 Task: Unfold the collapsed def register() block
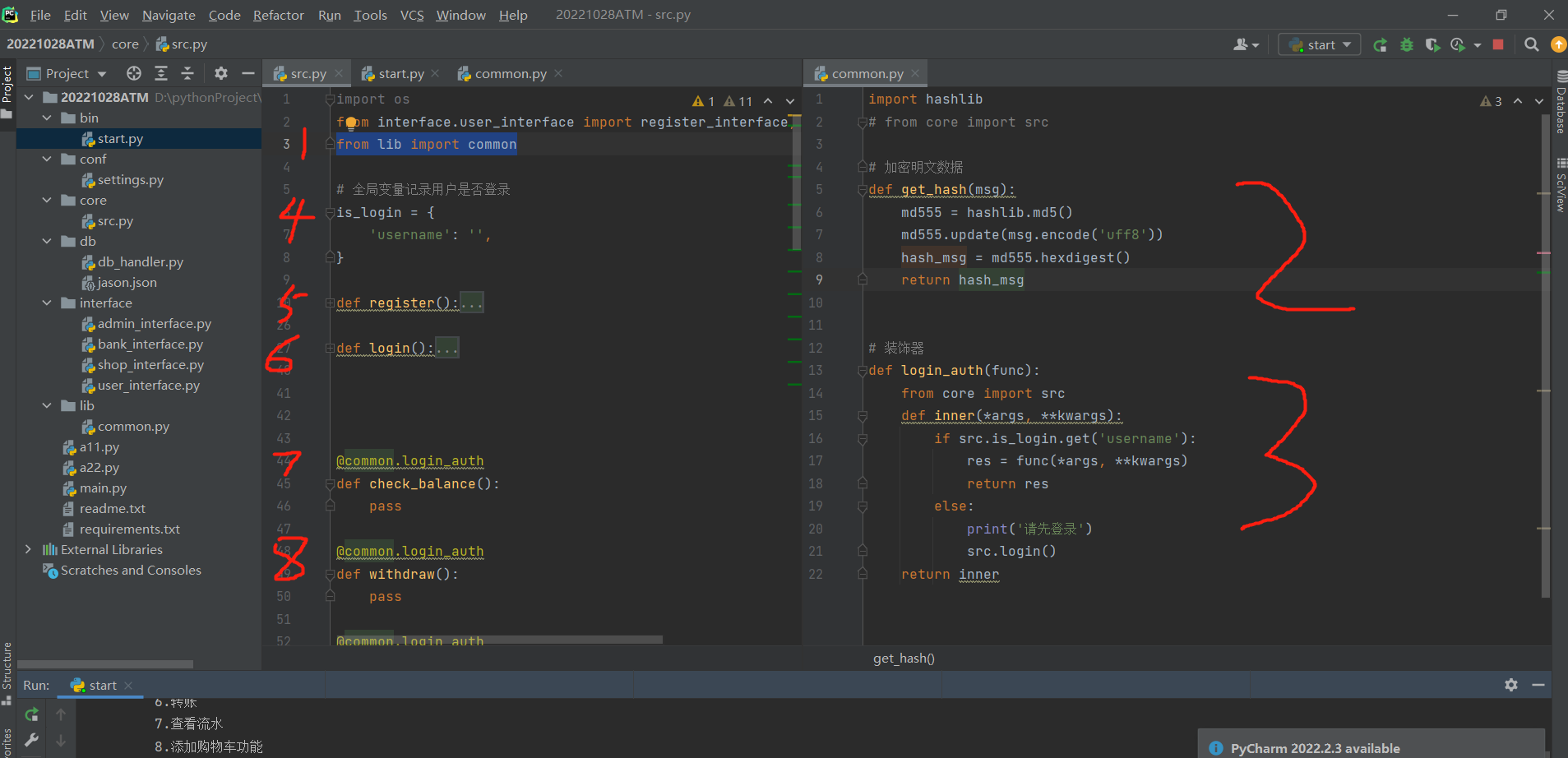330,303
